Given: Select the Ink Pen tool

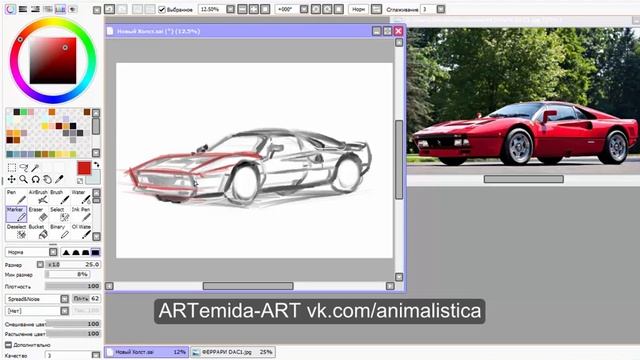Looking at the screenshot, I should point(81,214).
